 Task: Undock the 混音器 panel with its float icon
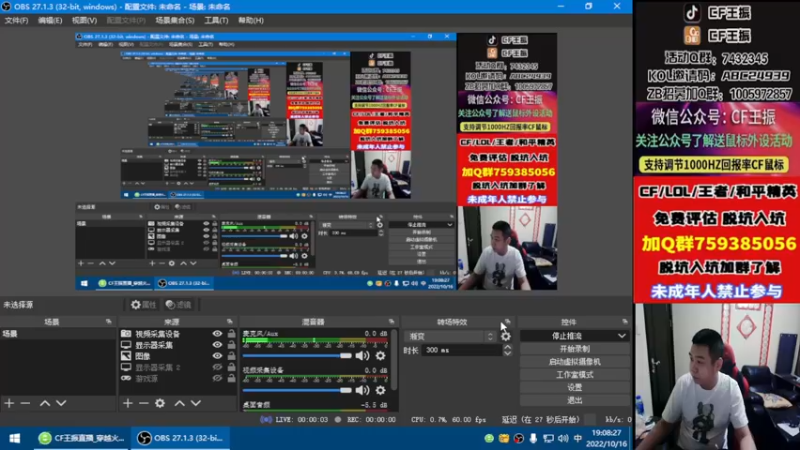tap(391, 322)
